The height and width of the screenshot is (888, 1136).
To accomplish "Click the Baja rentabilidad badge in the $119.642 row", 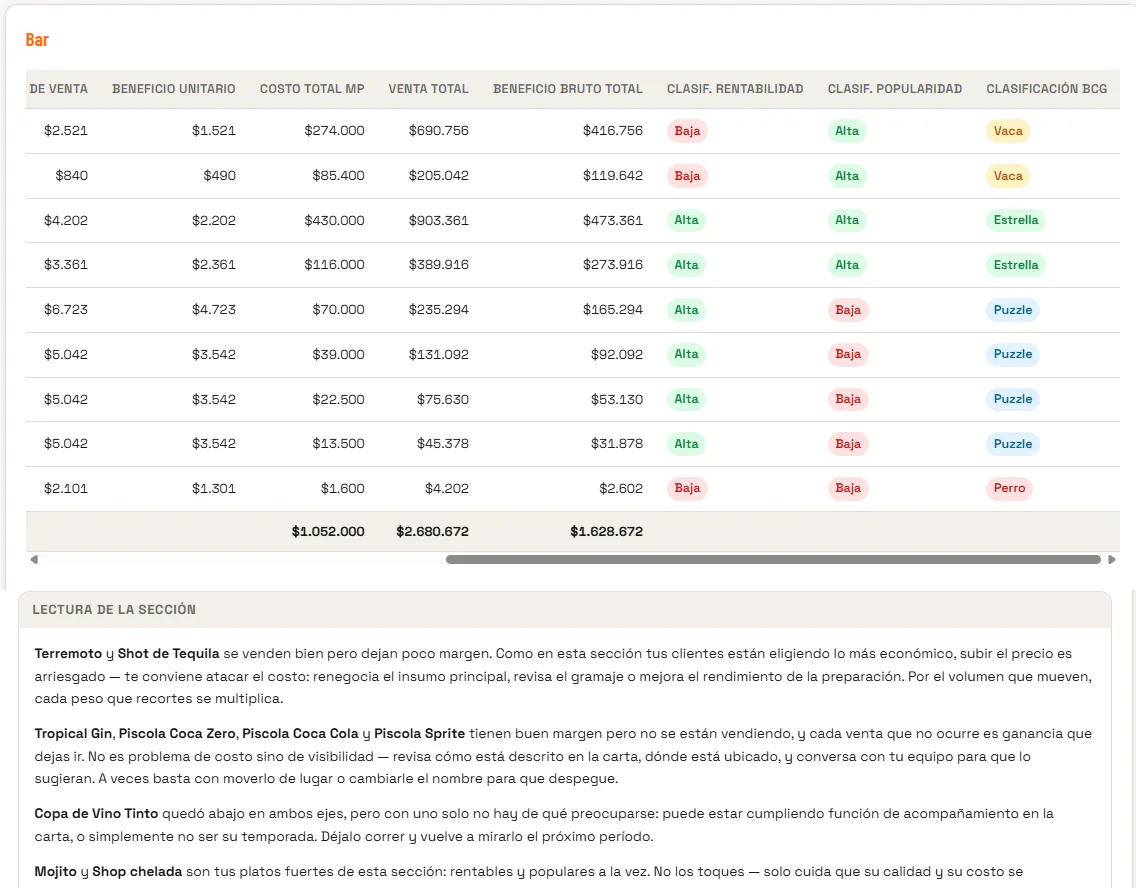I will tap(687, 176).
